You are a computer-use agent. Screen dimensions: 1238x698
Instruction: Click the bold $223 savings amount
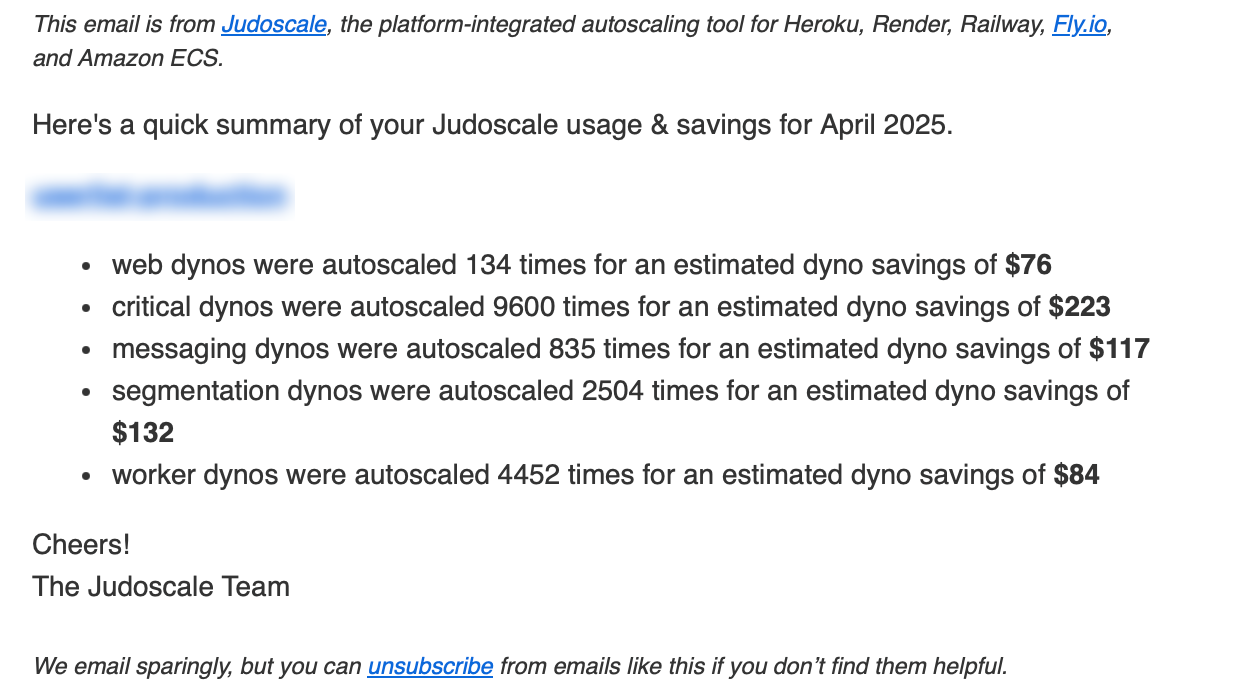pos(1079,307)
